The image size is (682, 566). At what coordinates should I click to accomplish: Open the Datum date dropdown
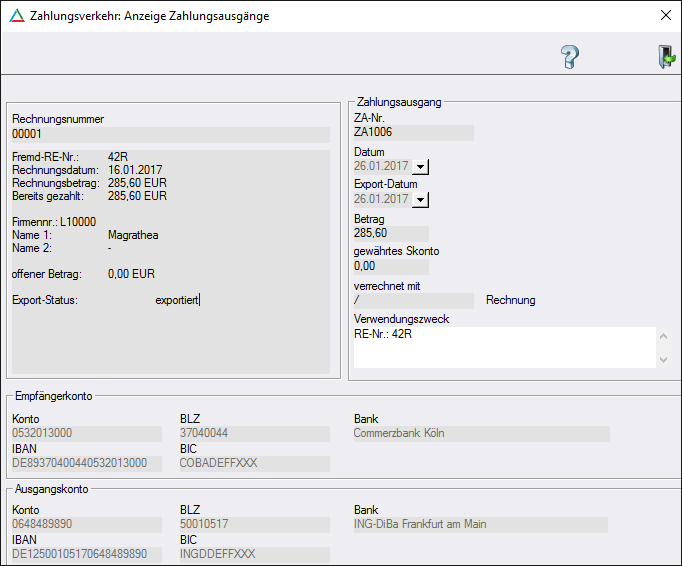click(x=420, y=167)
